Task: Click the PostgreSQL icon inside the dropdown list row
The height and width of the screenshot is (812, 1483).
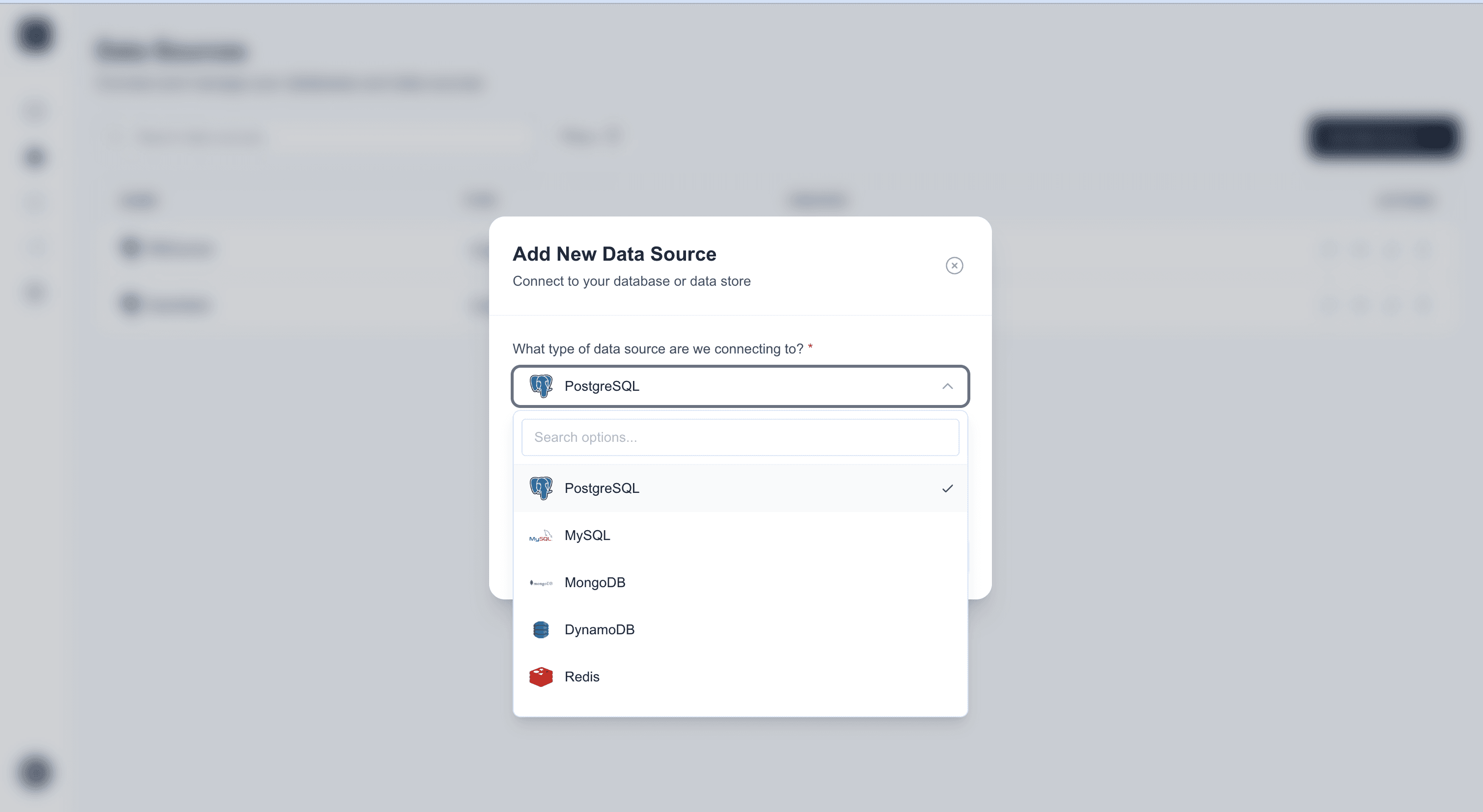Action: (x=540, y=487)
